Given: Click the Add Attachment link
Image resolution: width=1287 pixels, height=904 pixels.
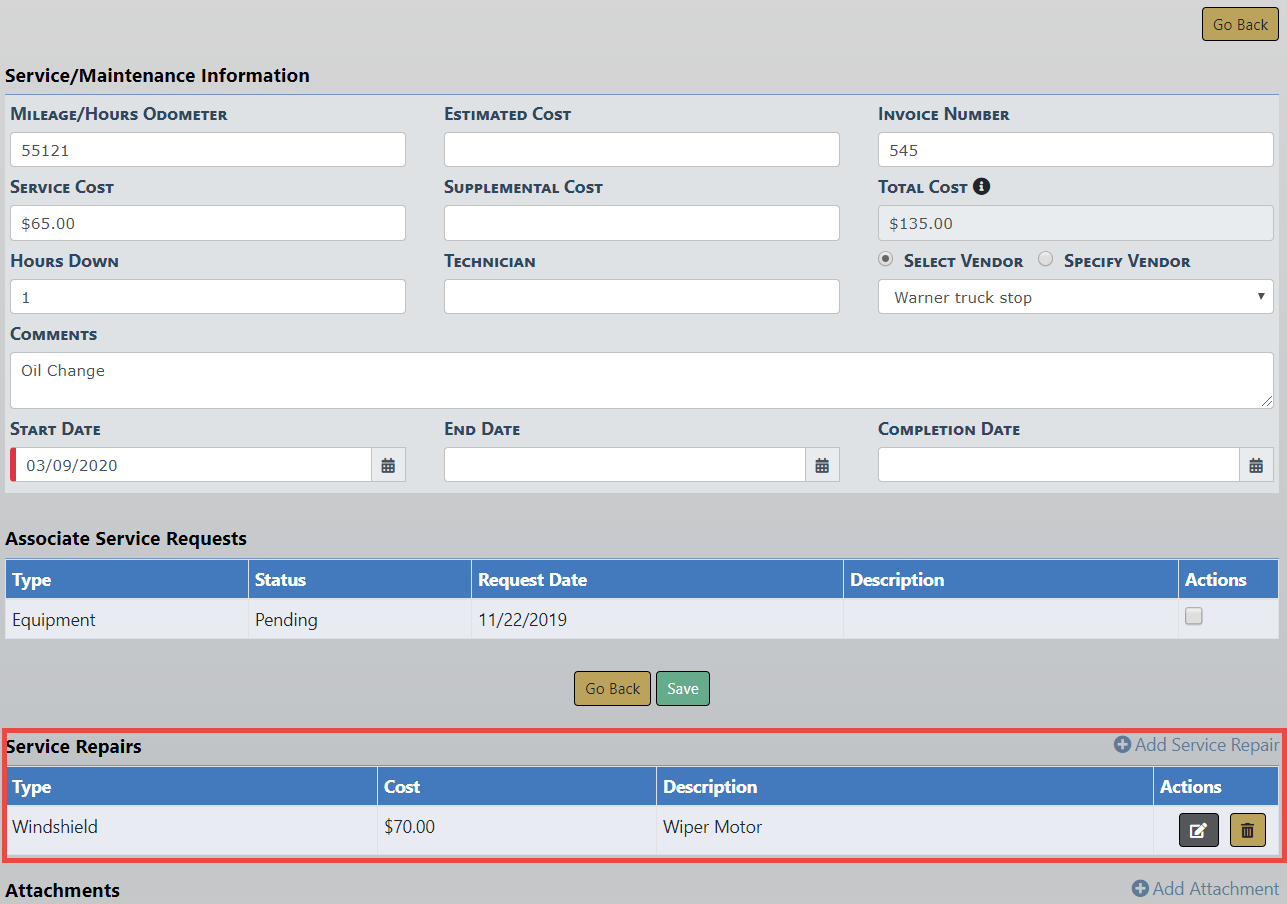Looking at the screenshot, I should (1205, 889).
